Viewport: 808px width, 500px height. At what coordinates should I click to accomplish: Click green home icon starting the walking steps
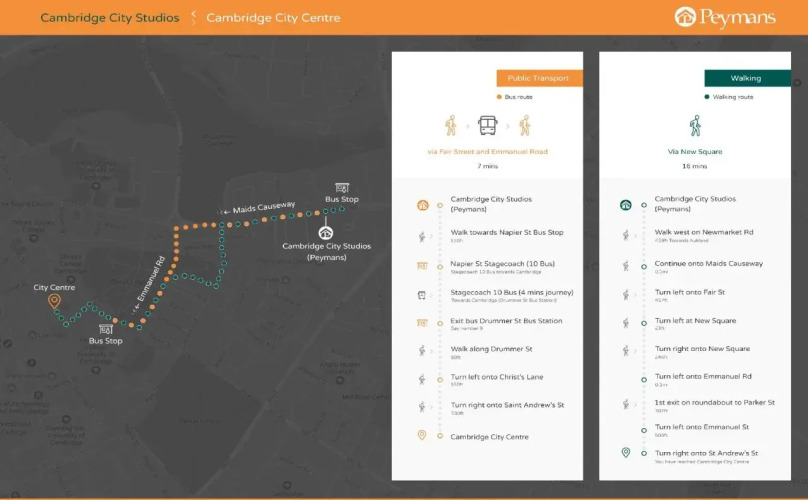[x=626, y=205]
